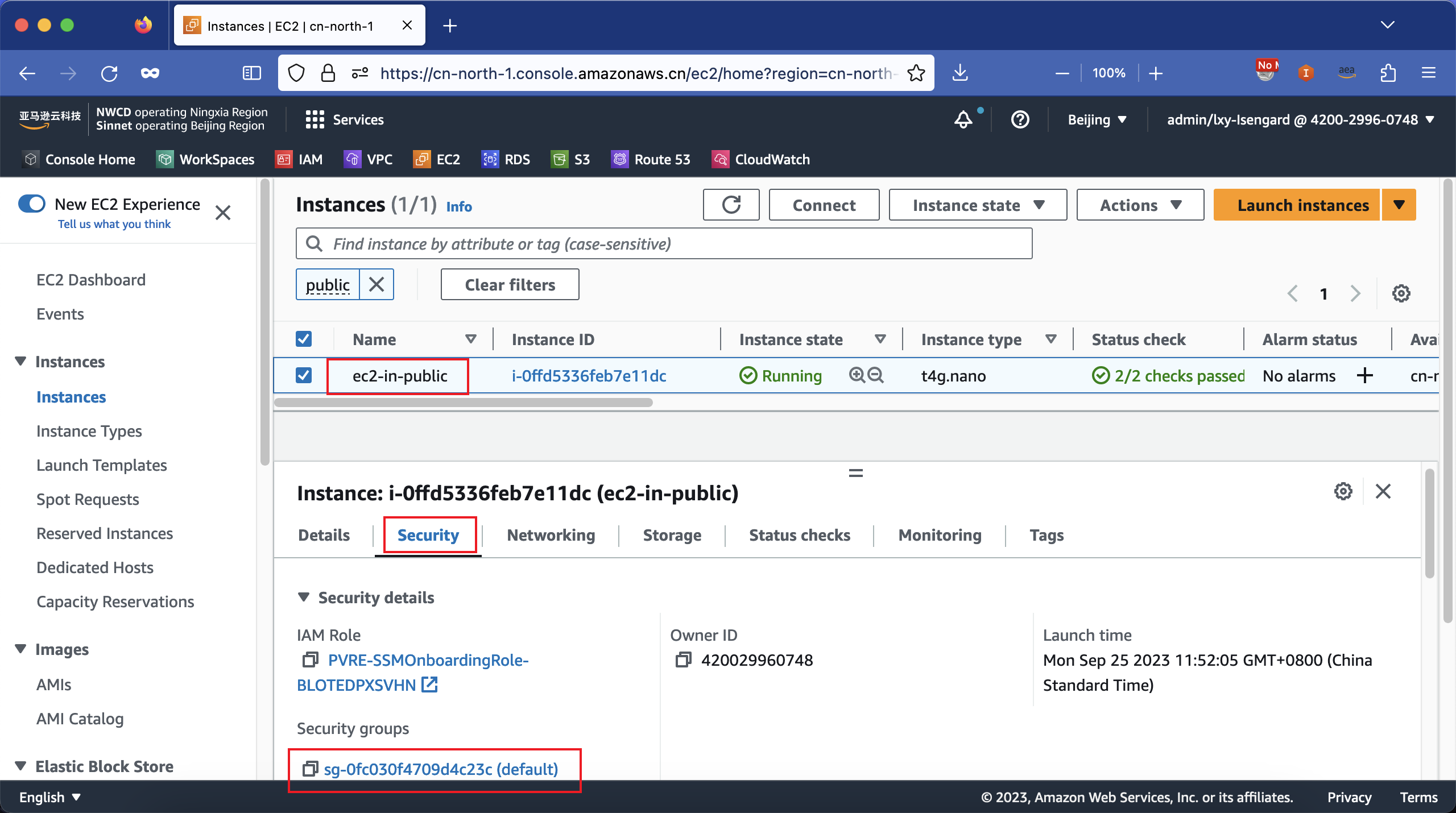The width and height of the screenshot is (1456, 813).
Task: Open the Monitoring tab
Action: [940, 535]
